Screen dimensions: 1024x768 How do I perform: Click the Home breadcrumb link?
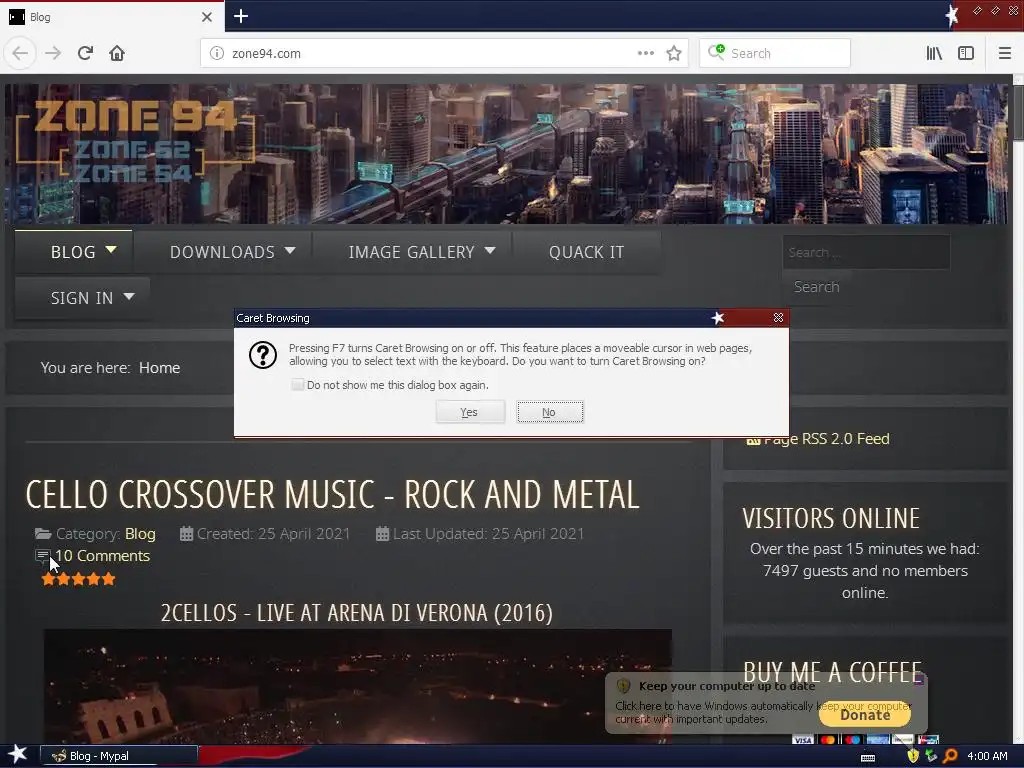159,368
